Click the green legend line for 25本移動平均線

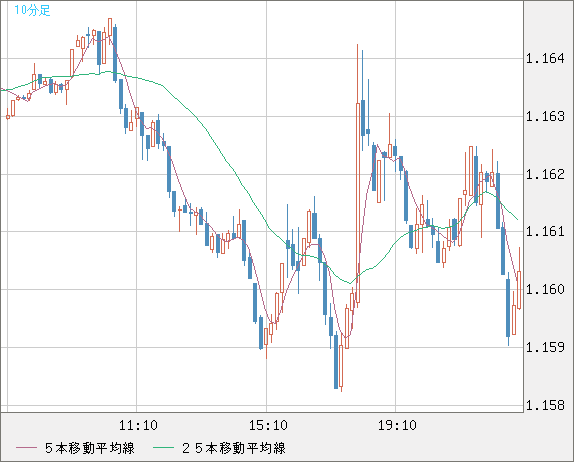click(163, 448)
